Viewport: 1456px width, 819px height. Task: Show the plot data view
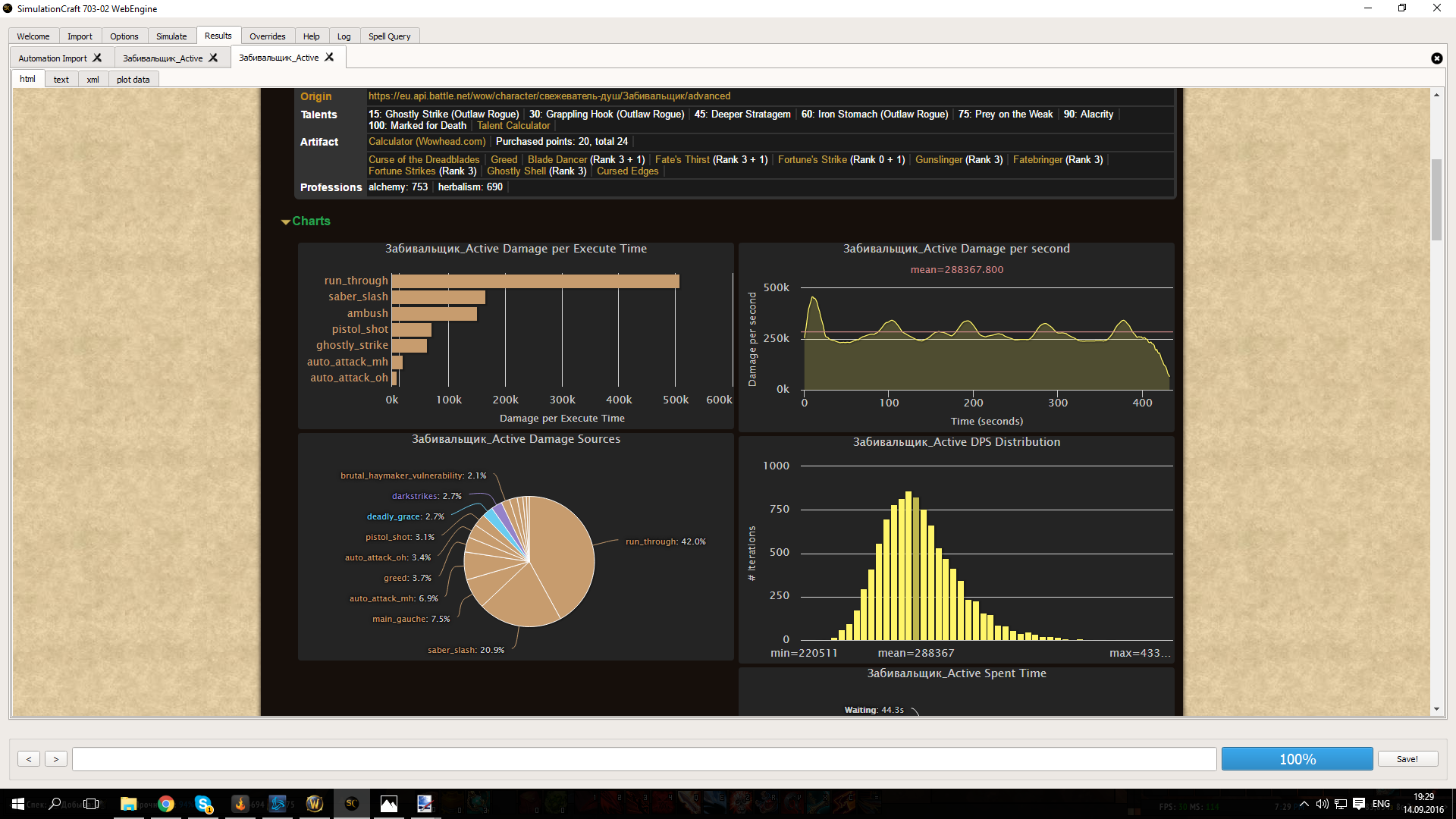pyautogui.click(x=133, y=80)
